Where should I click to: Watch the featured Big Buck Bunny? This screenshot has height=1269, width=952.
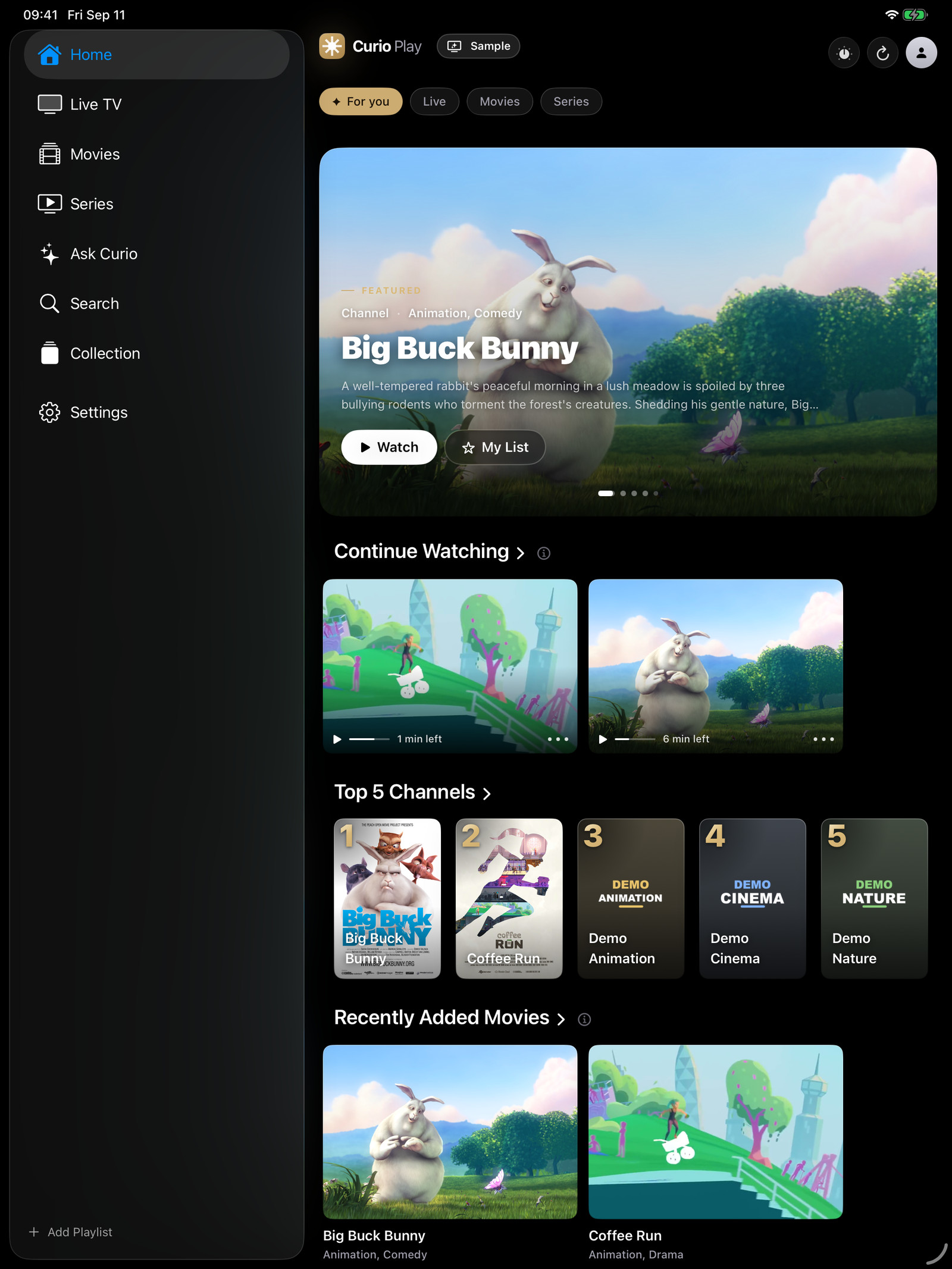click(389, 447)
